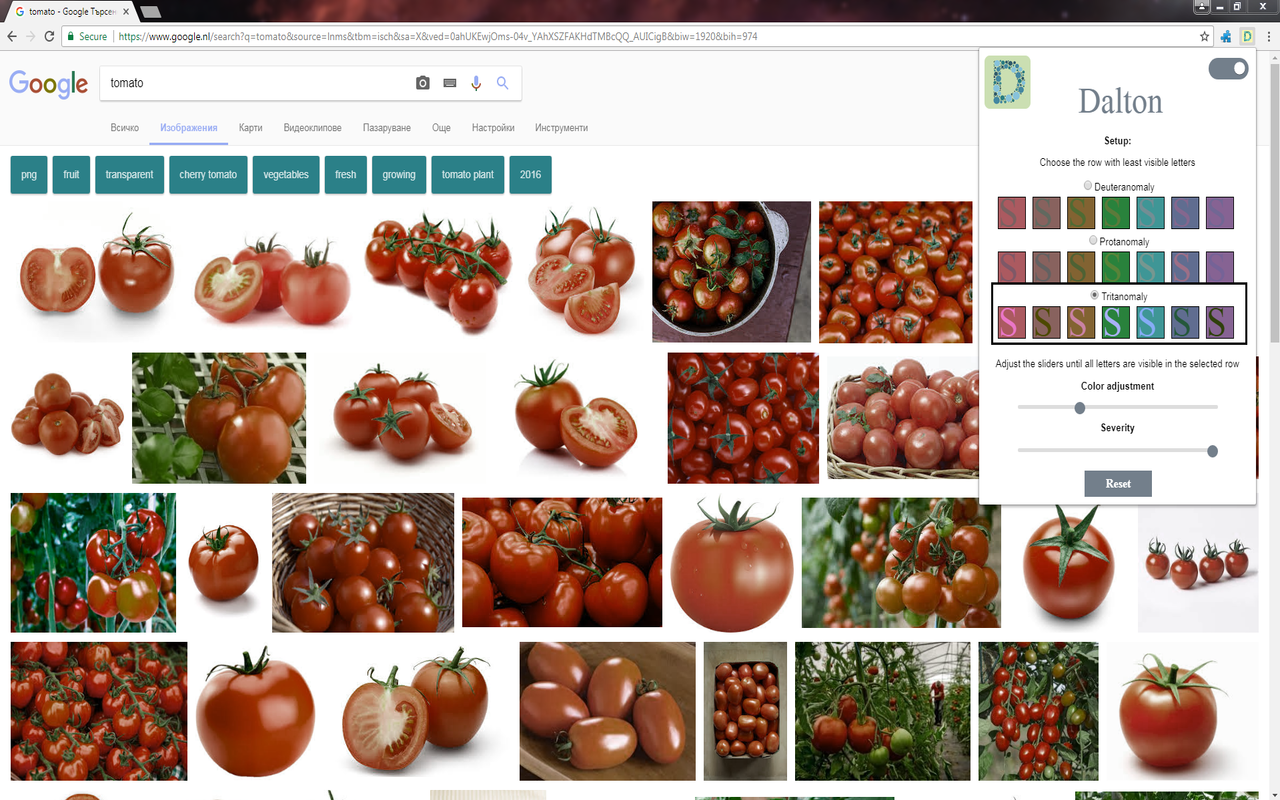This screenshot has height=800, width=1280.
Task: Click green S swatch in Tritanomaly row
Action: pyautogui.click(x=1116, y=322)
